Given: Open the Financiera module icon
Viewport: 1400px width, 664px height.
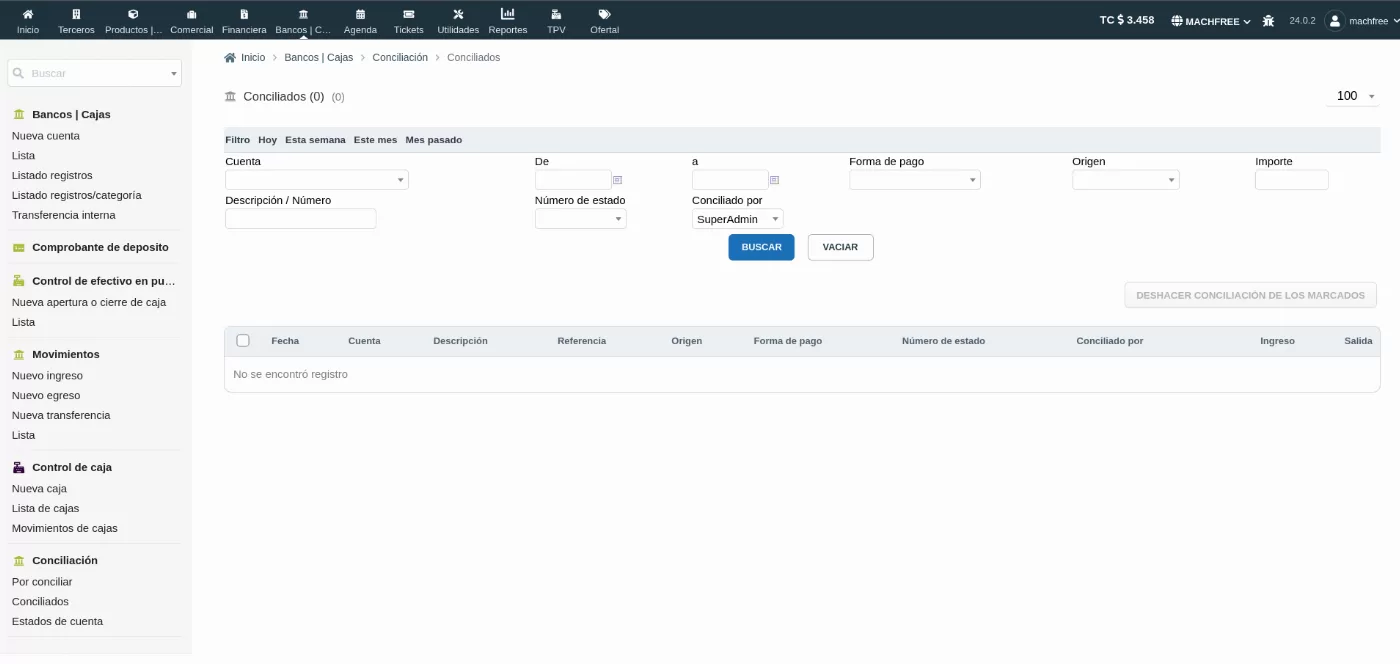Looking at the screenshot, I should 244,14.
